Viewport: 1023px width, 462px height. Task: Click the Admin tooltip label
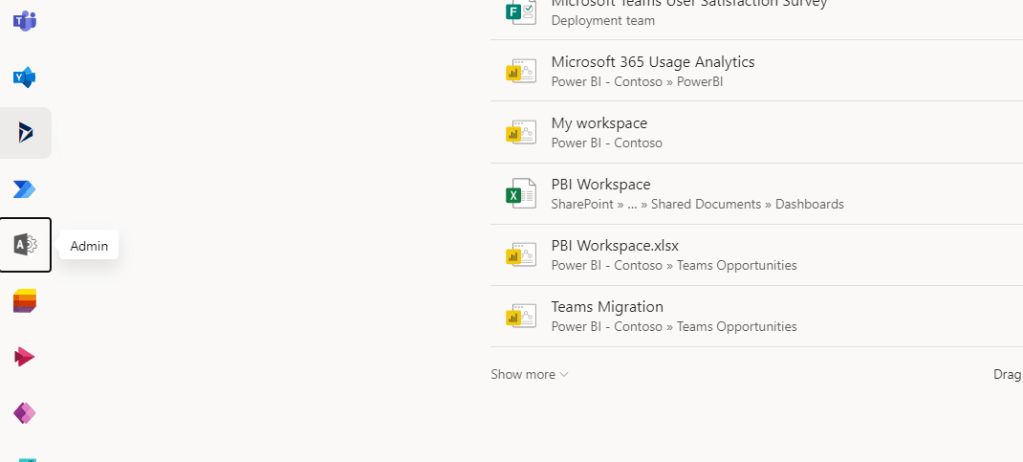coord(89,246)
